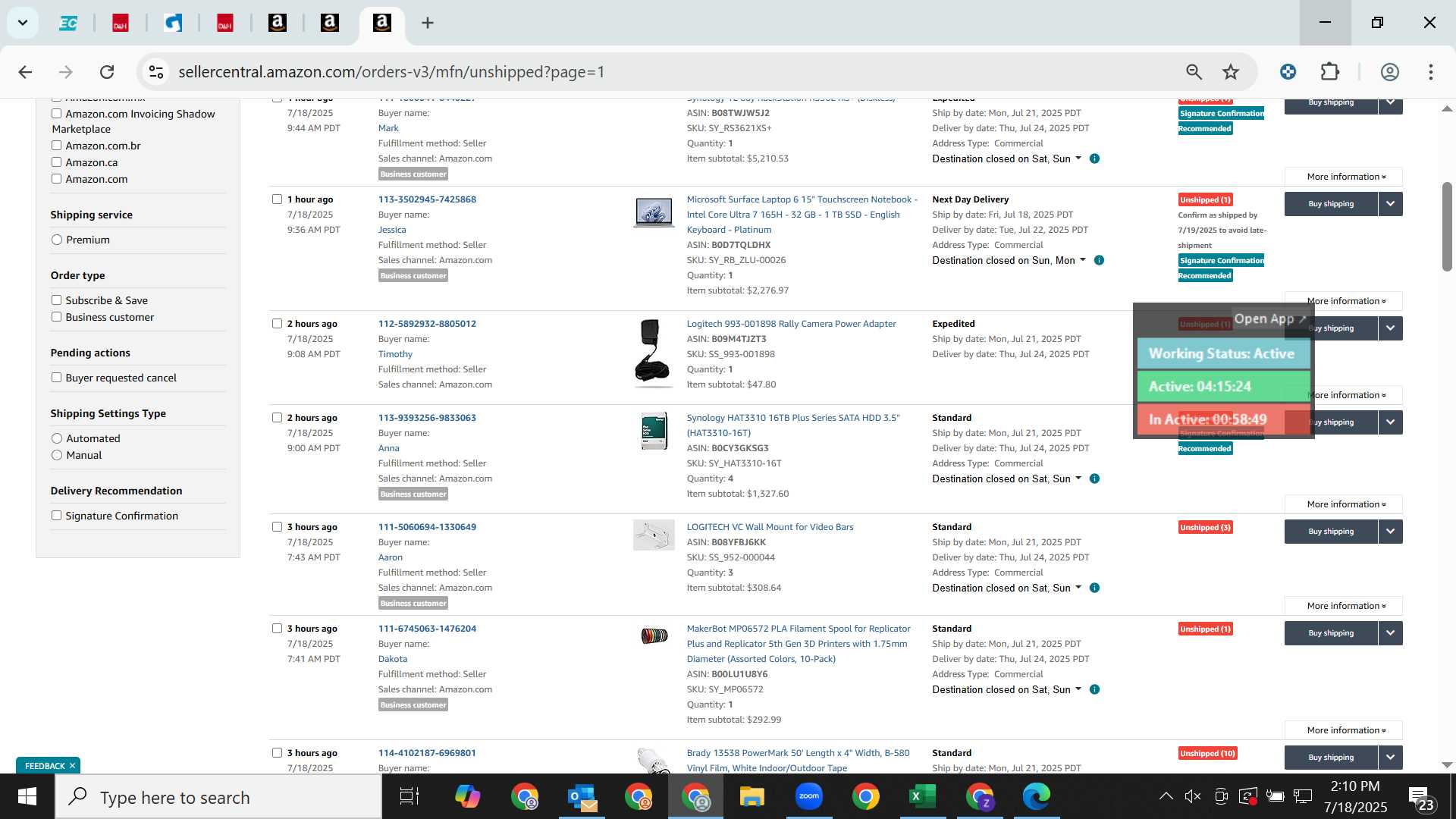Open Copilot icon on the taskbar
Screen dimensions: 1456x819
coord(468,796)
